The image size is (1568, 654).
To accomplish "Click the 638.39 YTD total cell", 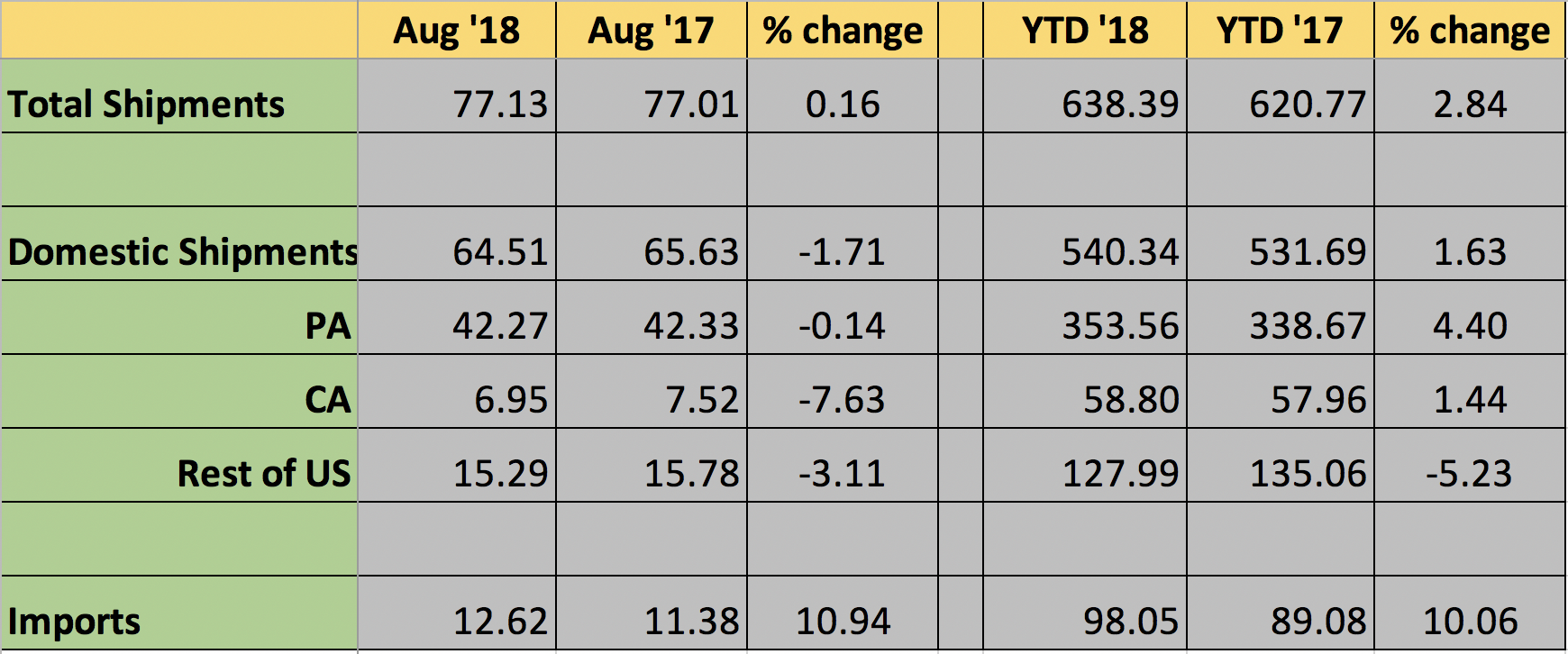I will pos(1120,104).
